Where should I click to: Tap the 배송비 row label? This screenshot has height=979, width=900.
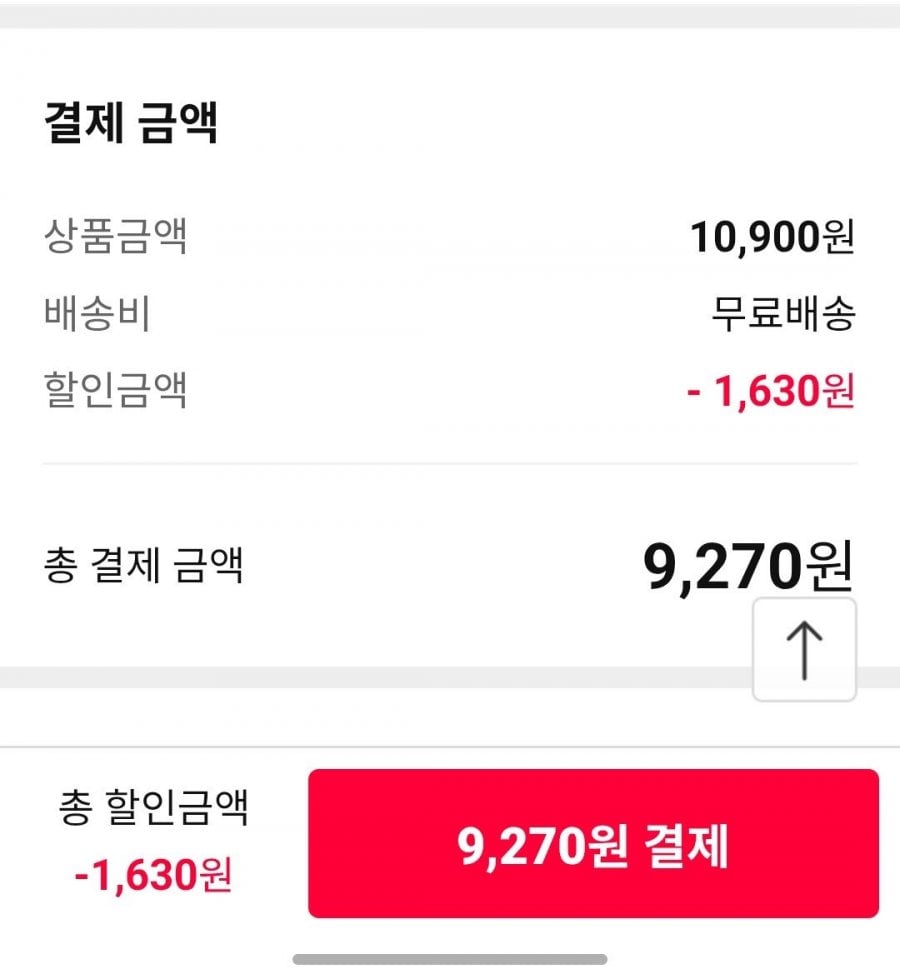coord(98,314)
